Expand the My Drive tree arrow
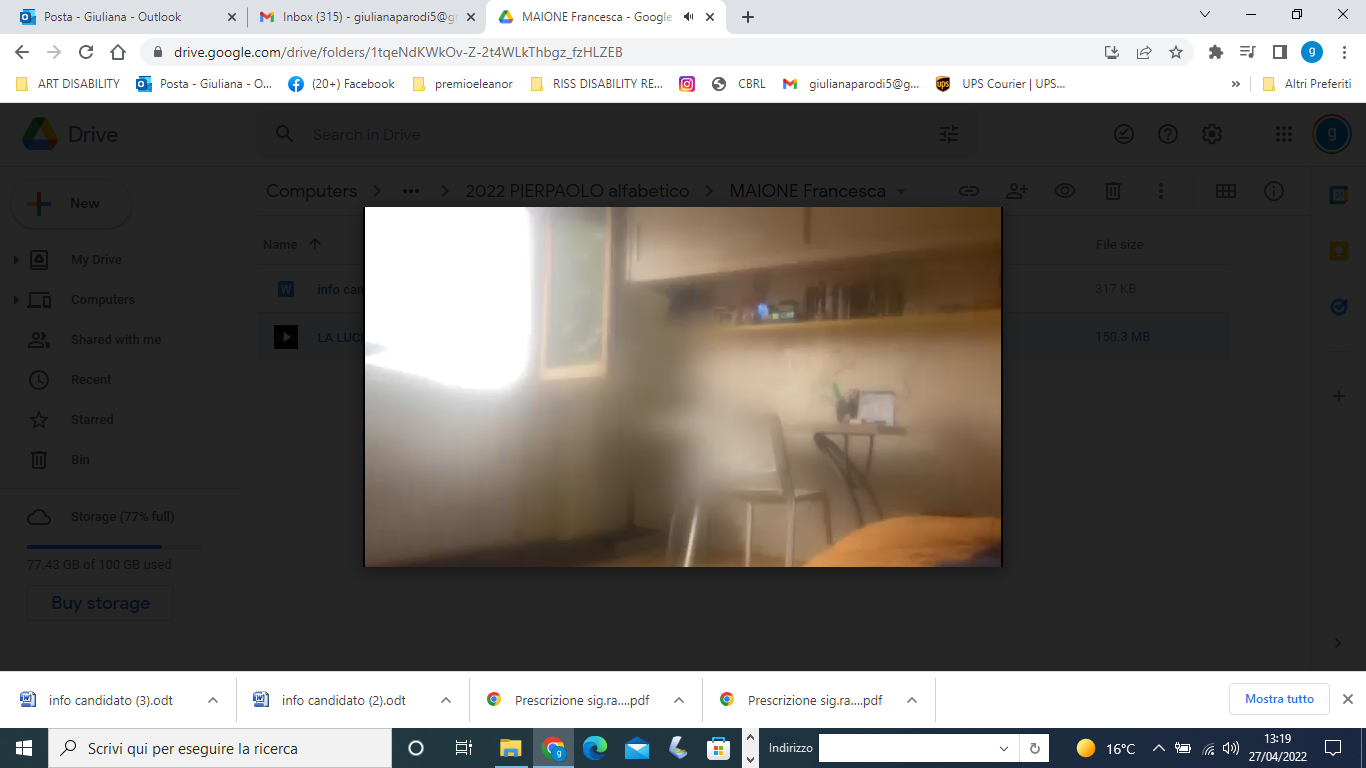 point(16,260)
